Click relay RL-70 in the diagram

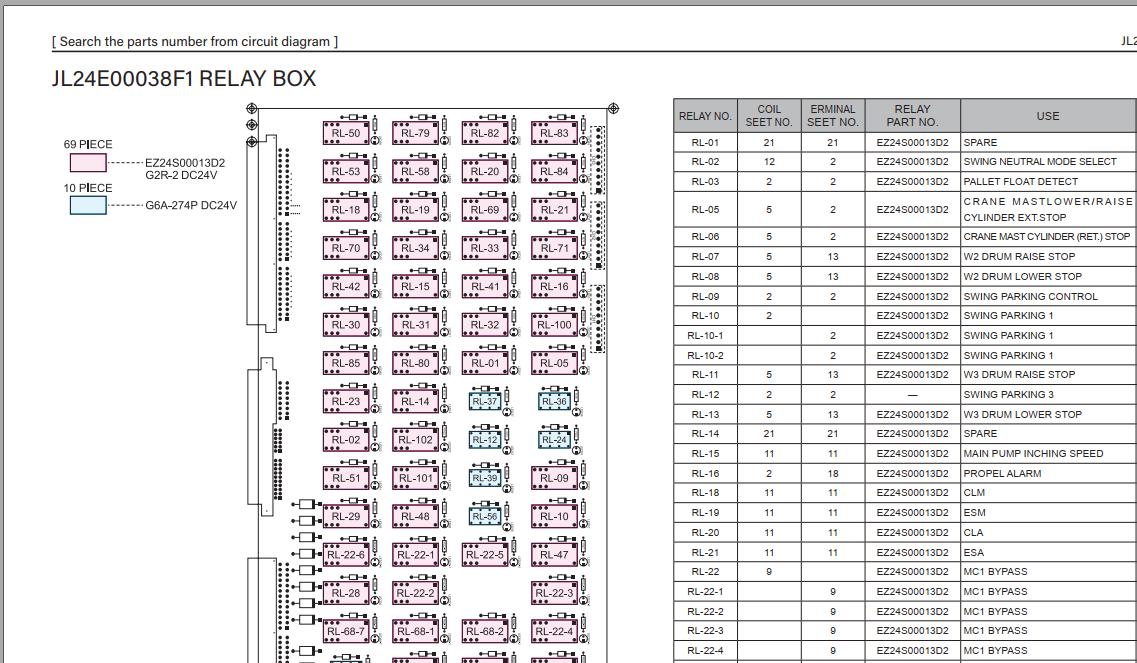(x=346, y=247)
